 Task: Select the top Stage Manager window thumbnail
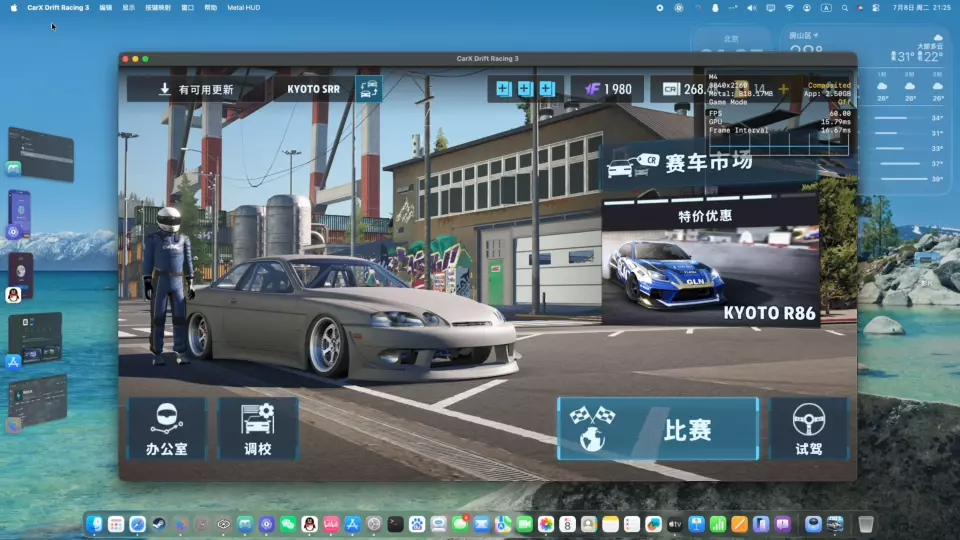click(x=41, y=153)
